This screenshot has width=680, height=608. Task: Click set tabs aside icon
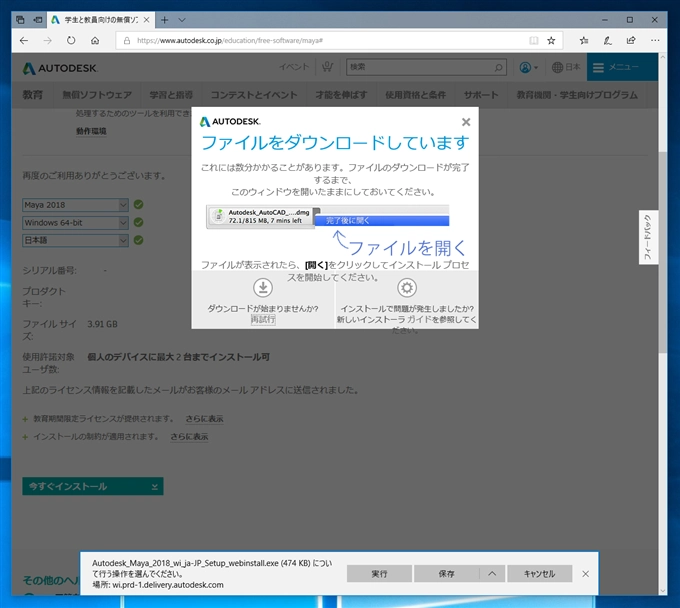(x=38, y=20)
